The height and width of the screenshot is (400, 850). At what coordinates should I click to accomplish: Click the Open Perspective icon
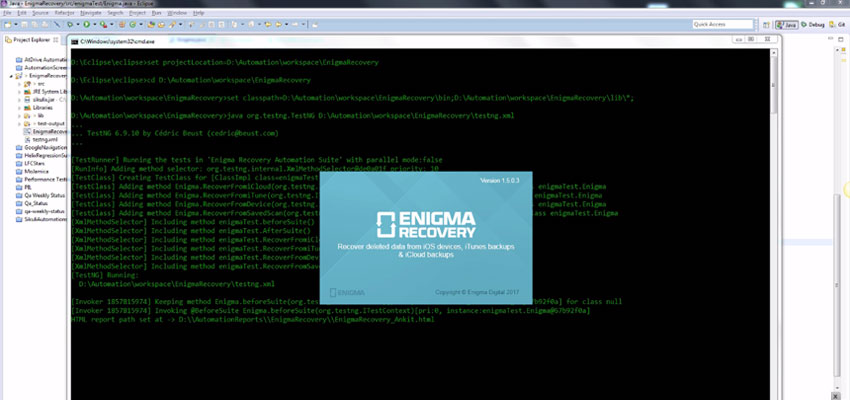(767, 25)
